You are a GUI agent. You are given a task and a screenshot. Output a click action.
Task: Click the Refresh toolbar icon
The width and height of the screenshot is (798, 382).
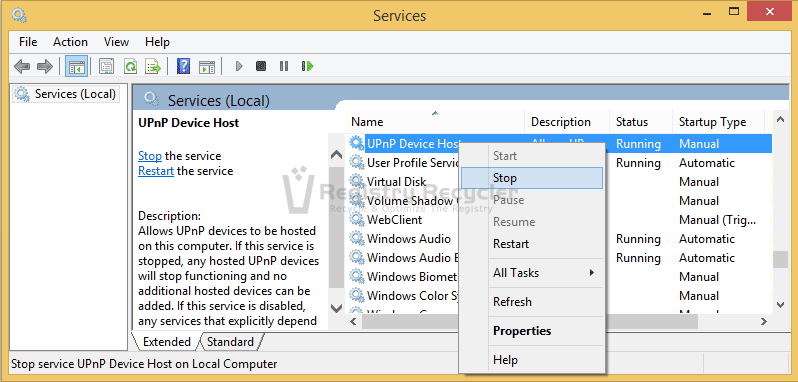tap(131, 66)
